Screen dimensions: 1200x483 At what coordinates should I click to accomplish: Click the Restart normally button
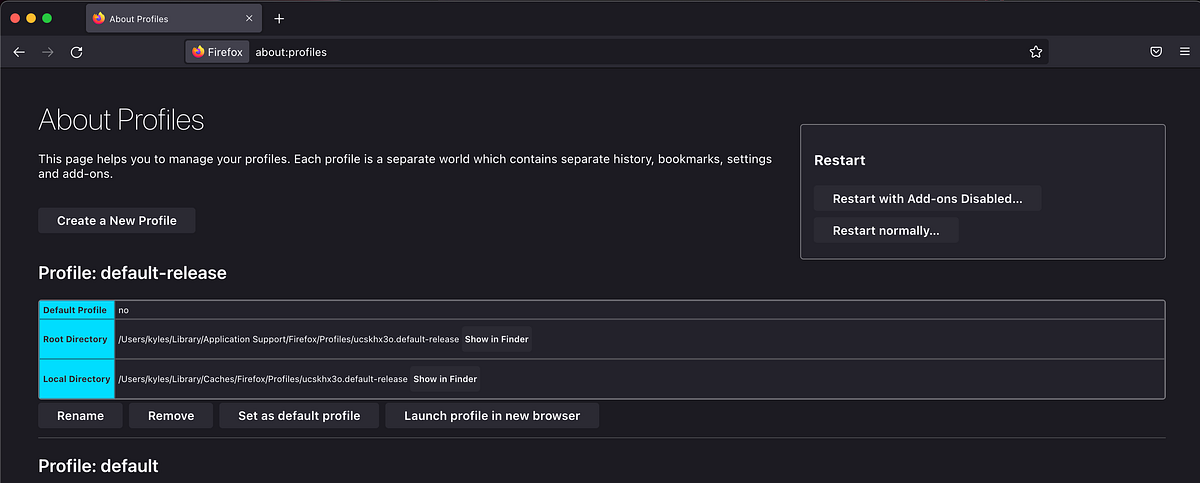click(x=886, y=231)
